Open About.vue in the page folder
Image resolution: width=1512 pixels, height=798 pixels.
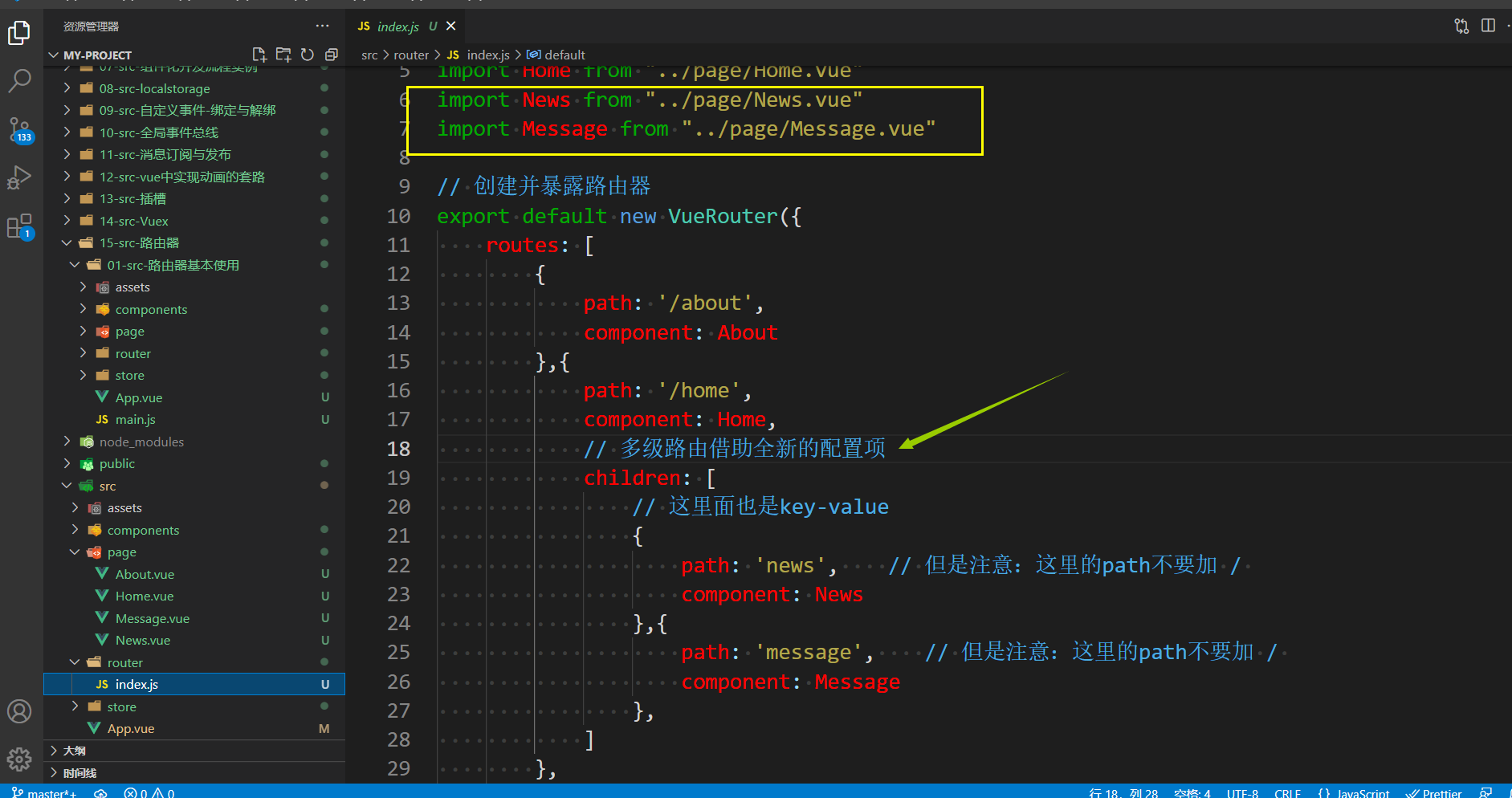click(194, 574)
